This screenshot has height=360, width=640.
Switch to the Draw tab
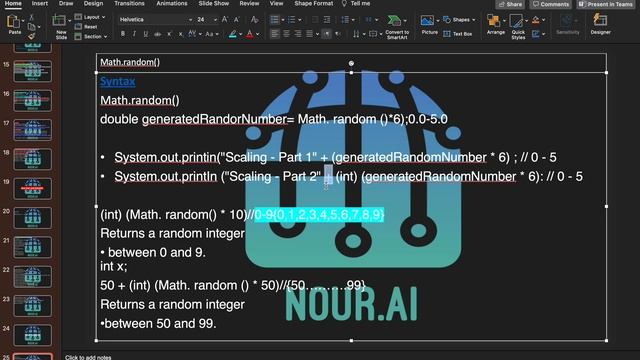coord(66,3)
